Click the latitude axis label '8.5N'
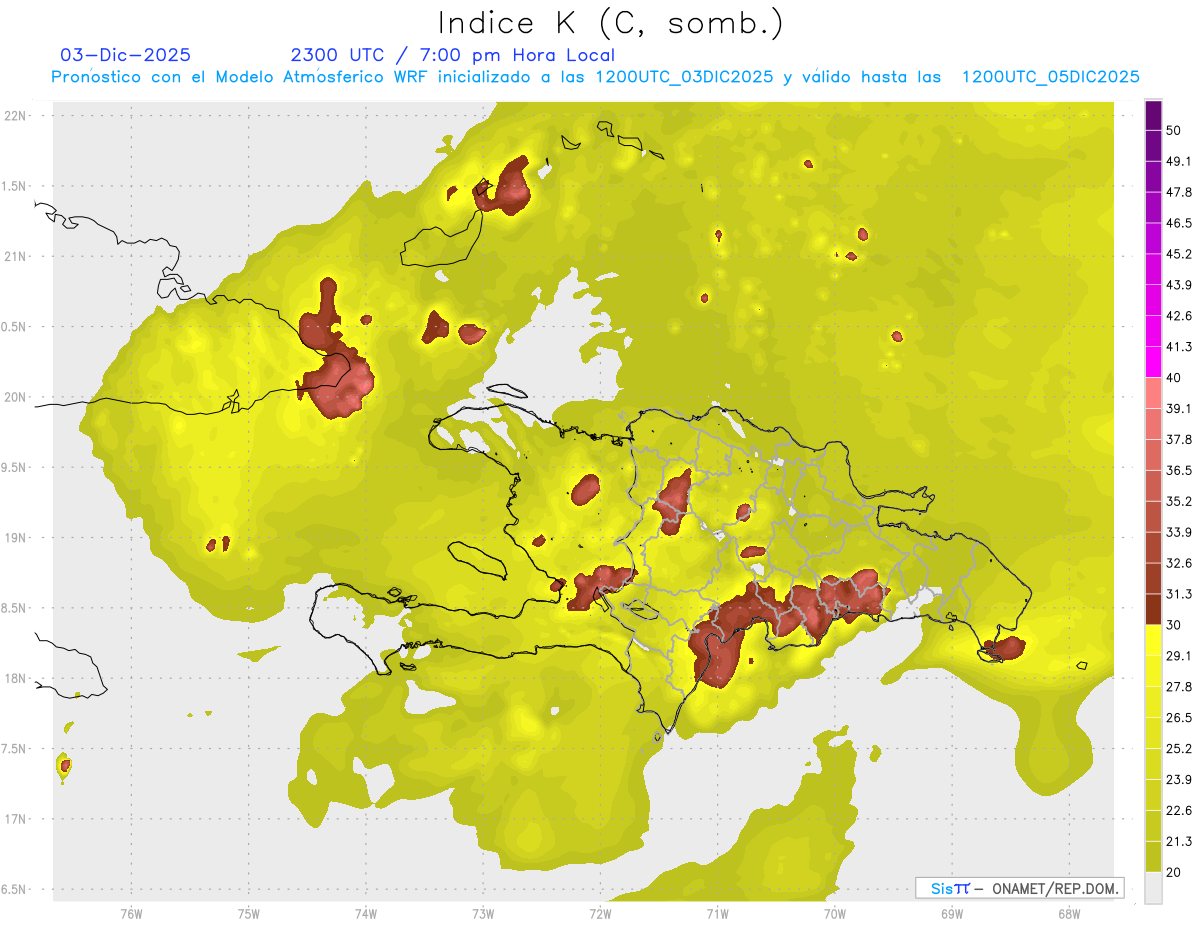This screenshot has width=1200, height=927. pyautogui.click(x=14, y=608)
